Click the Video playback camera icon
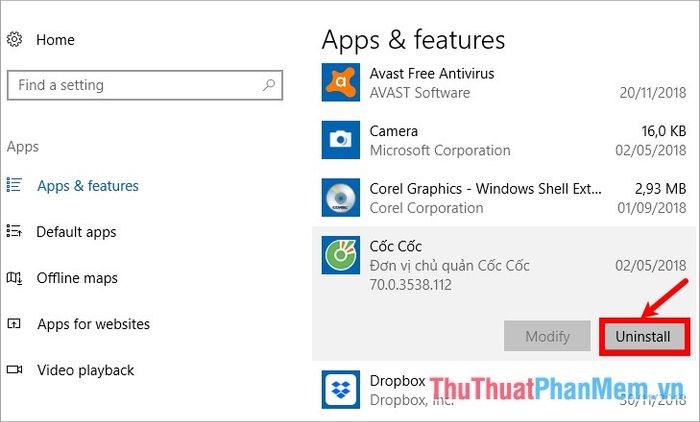700x422 pixels. [x=14, y=370]
